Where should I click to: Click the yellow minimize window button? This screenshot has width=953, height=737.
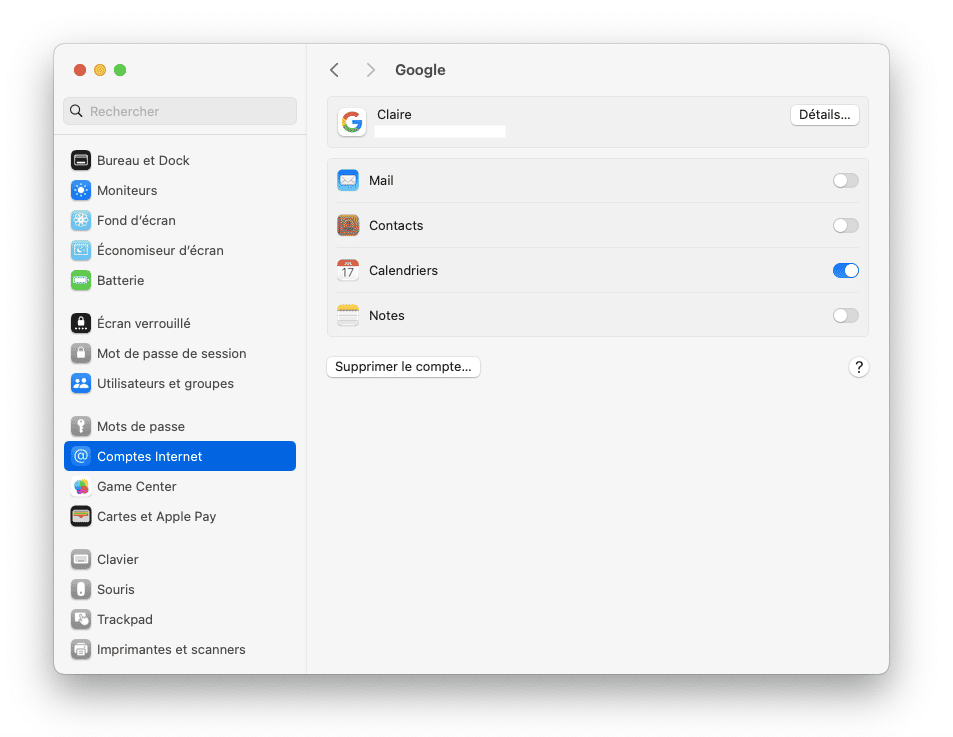(100, 70)
